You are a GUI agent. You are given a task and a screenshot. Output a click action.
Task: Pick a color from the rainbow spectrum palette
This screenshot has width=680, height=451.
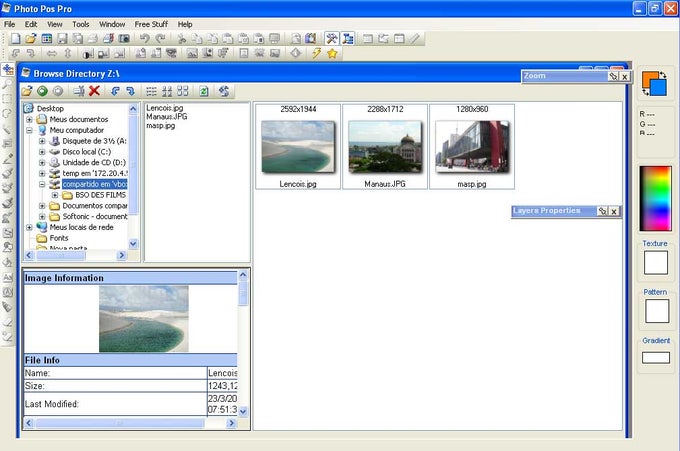click(655, 198)
